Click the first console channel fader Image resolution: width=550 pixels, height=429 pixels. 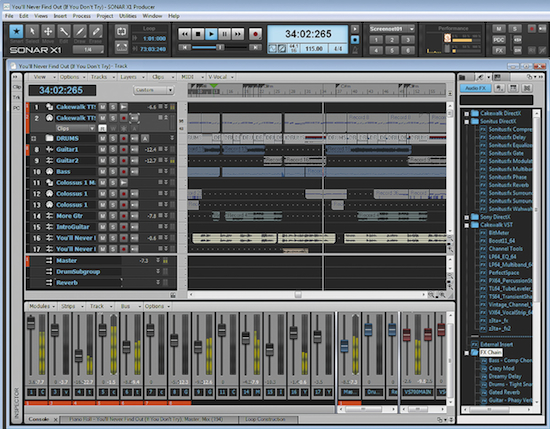tap(31, 322)
